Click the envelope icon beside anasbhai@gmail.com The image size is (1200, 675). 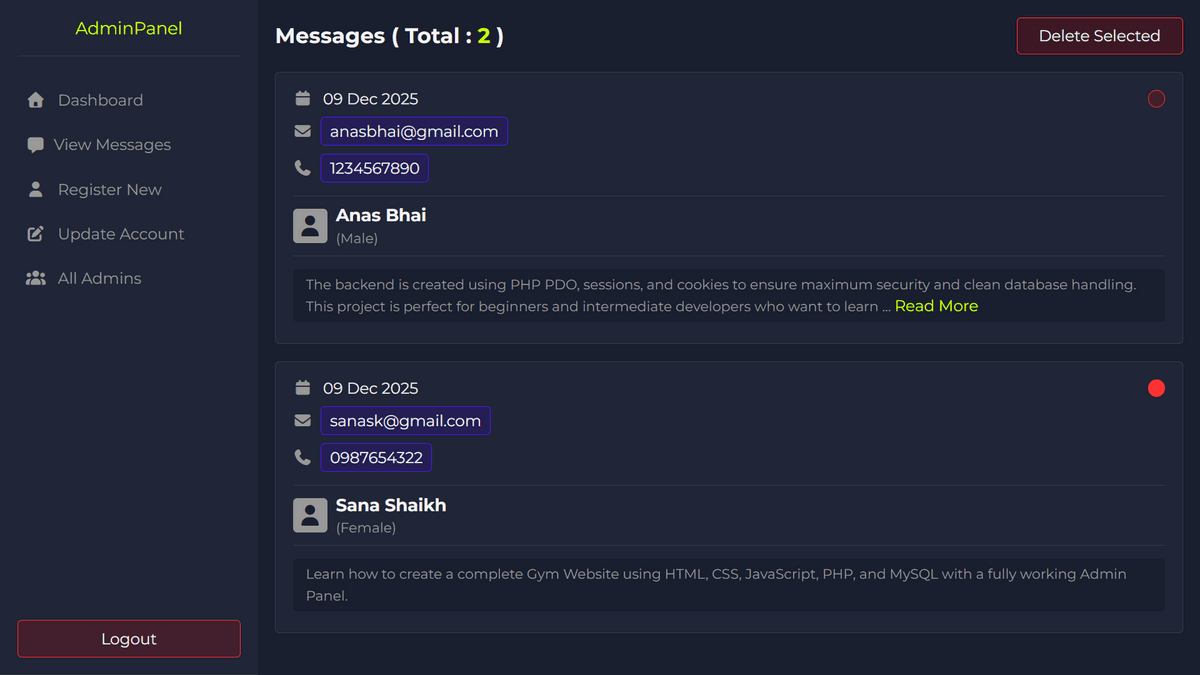pyautogui.click(x=303, y=131)
